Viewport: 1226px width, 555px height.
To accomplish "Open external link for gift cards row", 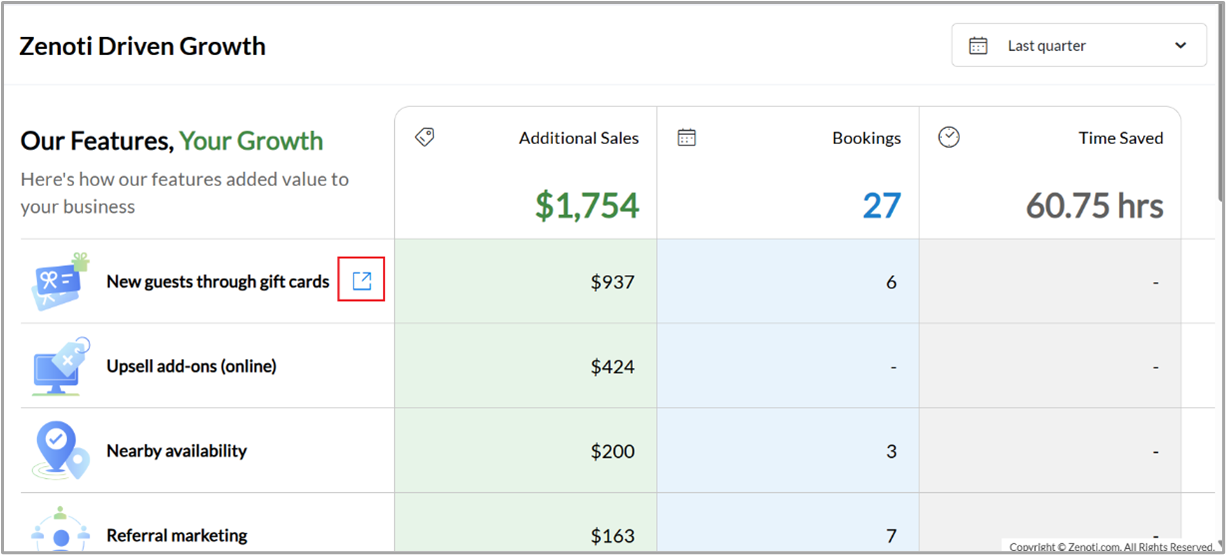I will 362,282.
